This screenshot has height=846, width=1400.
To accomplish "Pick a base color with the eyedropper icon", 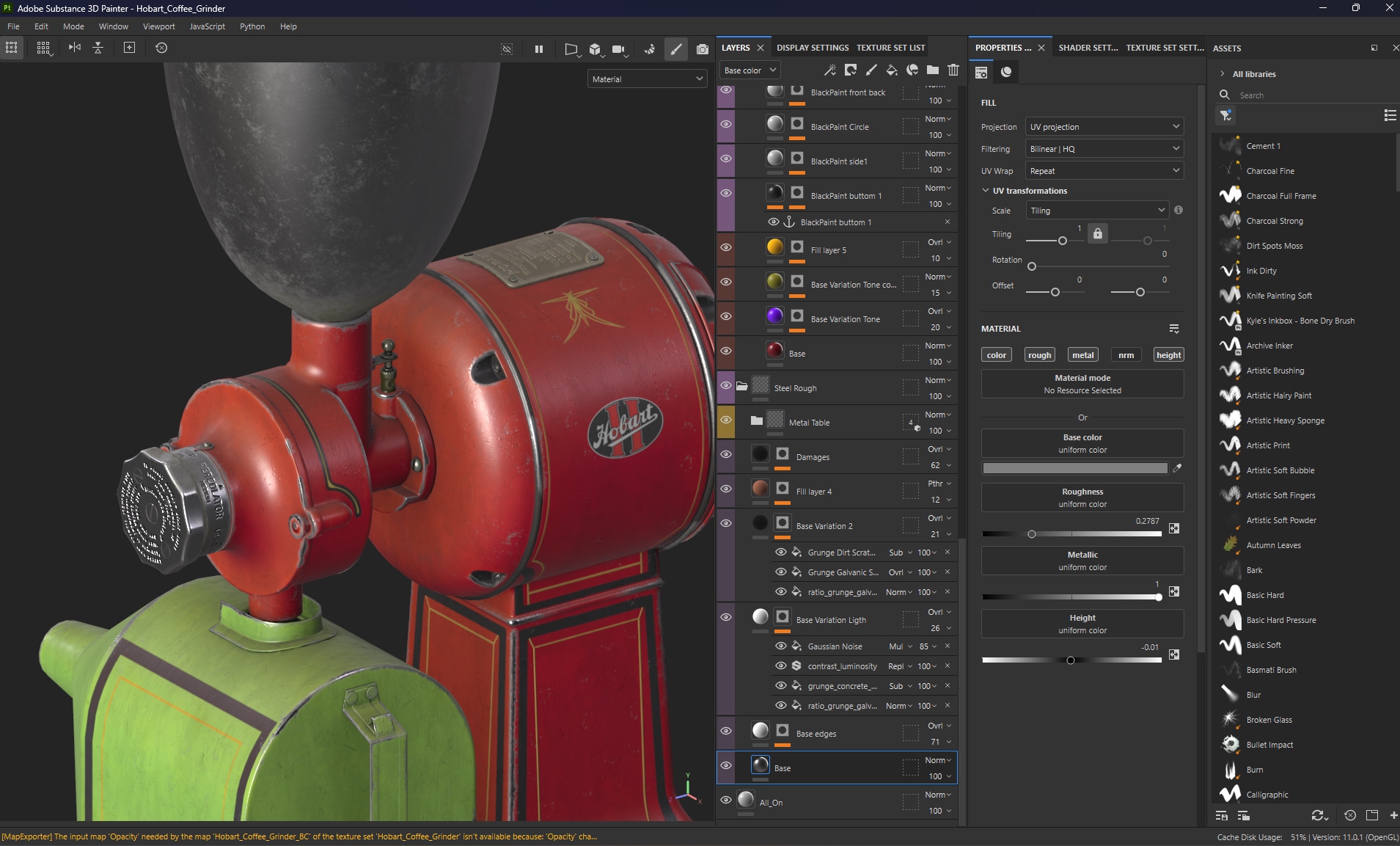I will [1178, 468].
